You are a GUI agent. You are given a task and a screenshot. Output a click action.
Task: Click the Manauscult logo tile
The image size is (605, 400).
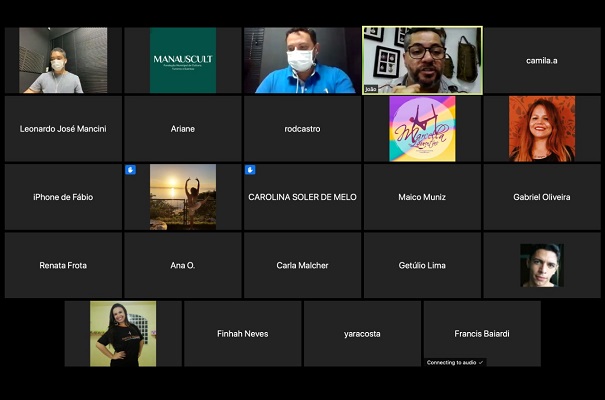click(183, 60)
